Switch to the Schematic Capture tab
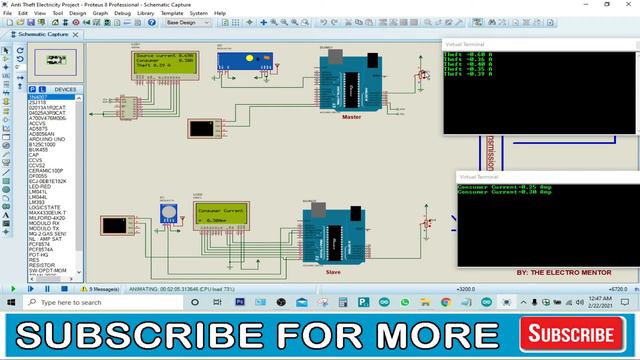 [42, 34]
